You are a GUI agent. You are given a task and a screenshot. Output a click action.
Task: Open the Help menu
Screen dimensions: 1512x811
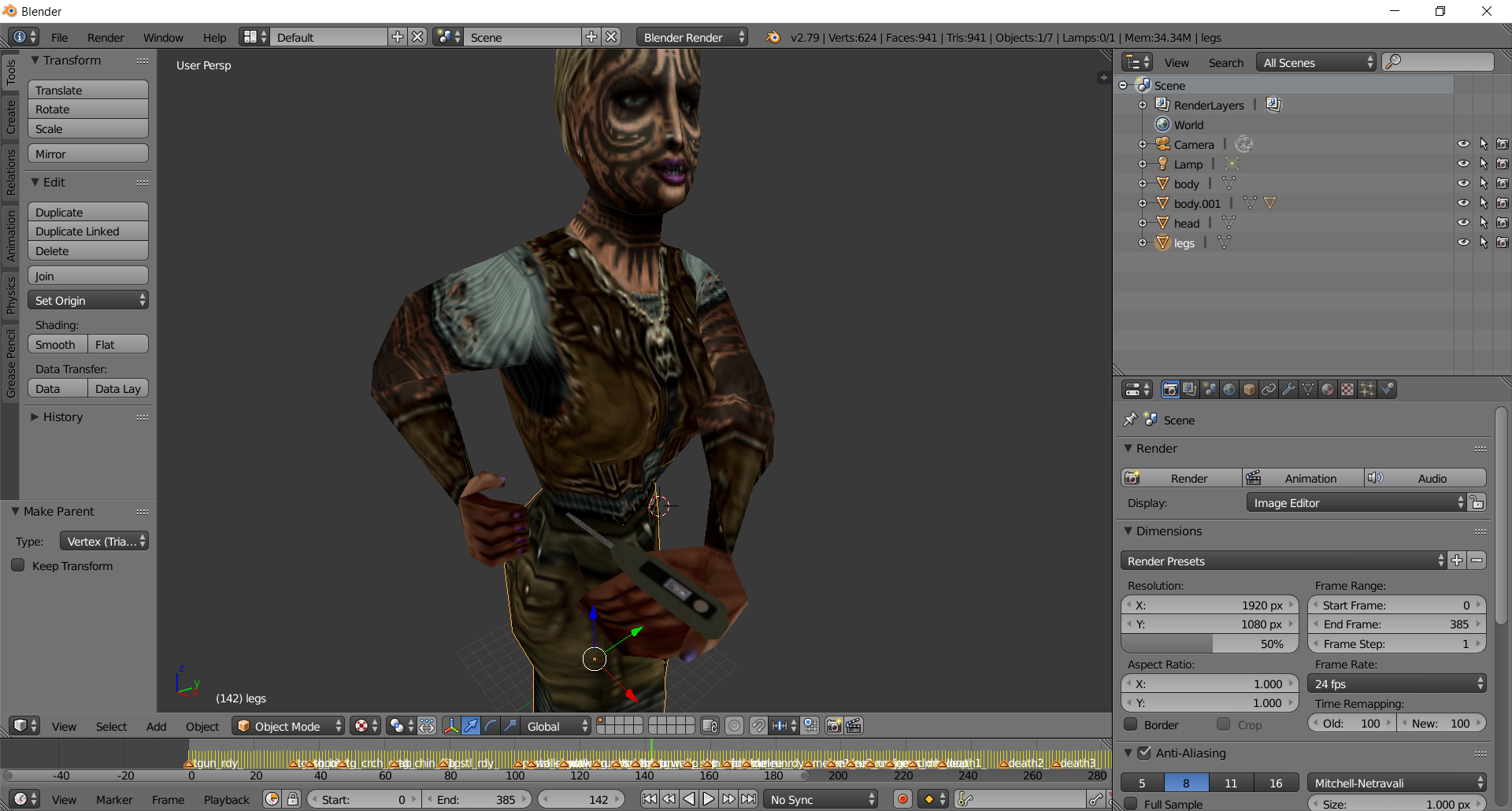tap(214, 37)
